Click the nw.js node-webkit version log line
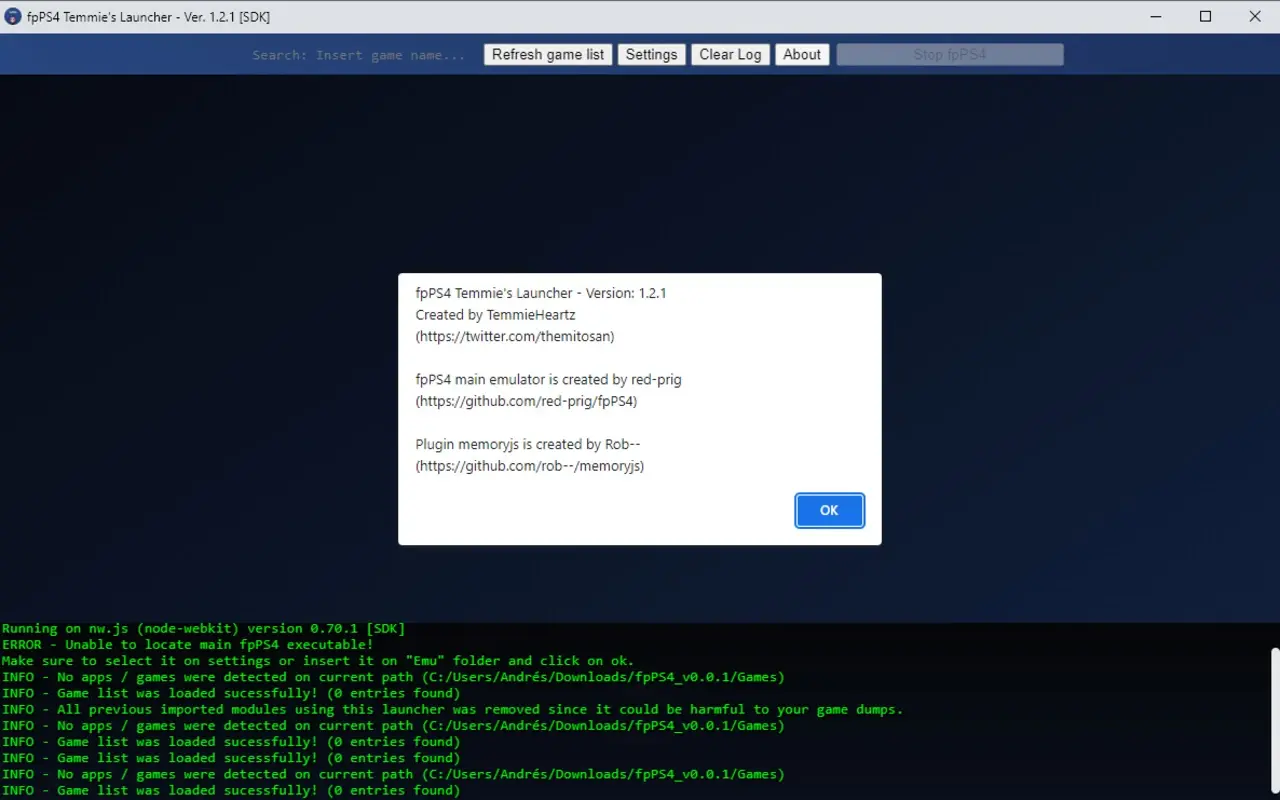This screenshot has width=1280, height=800. pyautogui.click(x=200, y=628)
